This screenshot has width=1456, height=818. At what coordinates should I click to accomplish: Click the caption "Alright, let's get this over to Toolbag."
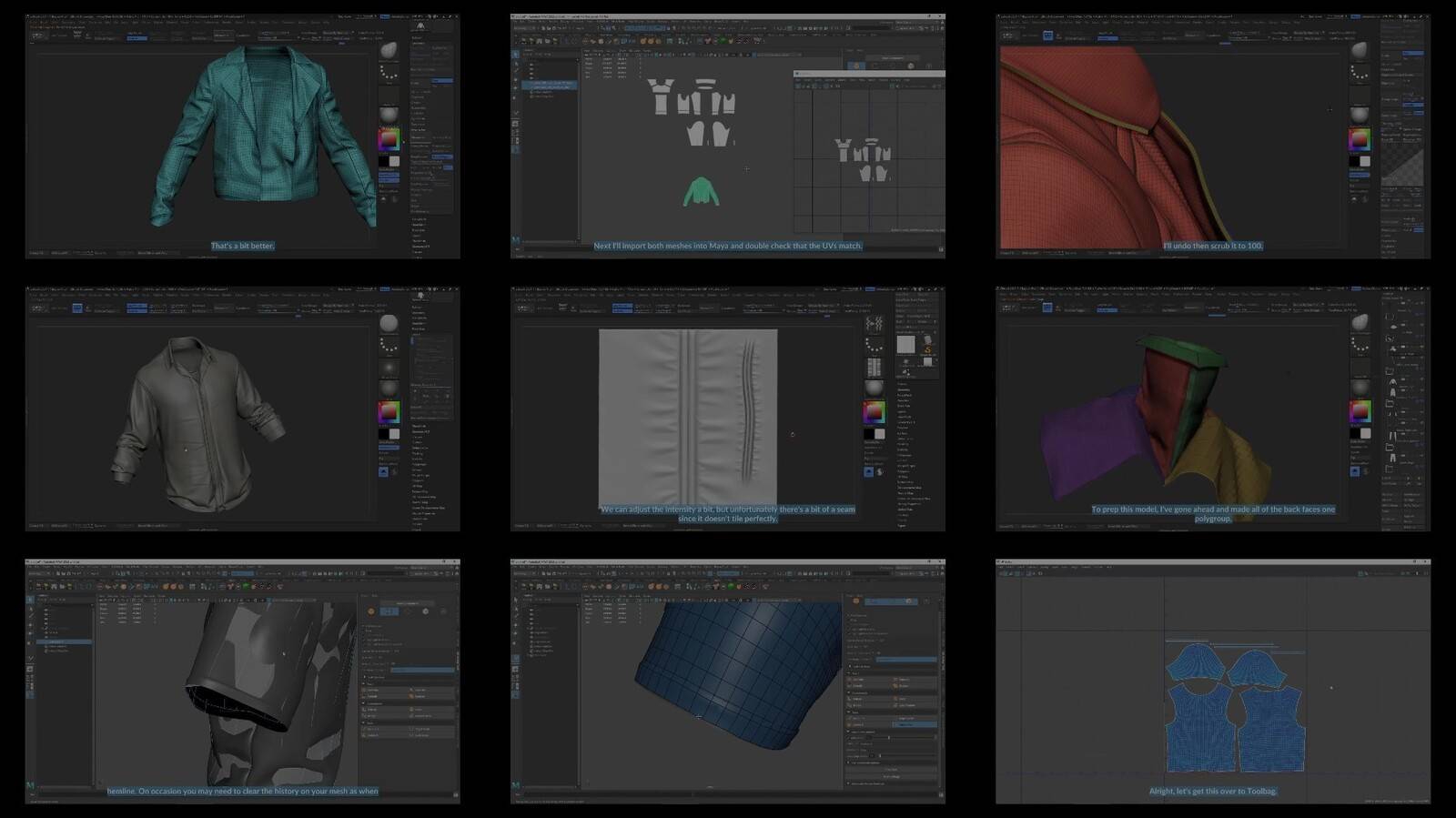click(x=1213, y=792)
